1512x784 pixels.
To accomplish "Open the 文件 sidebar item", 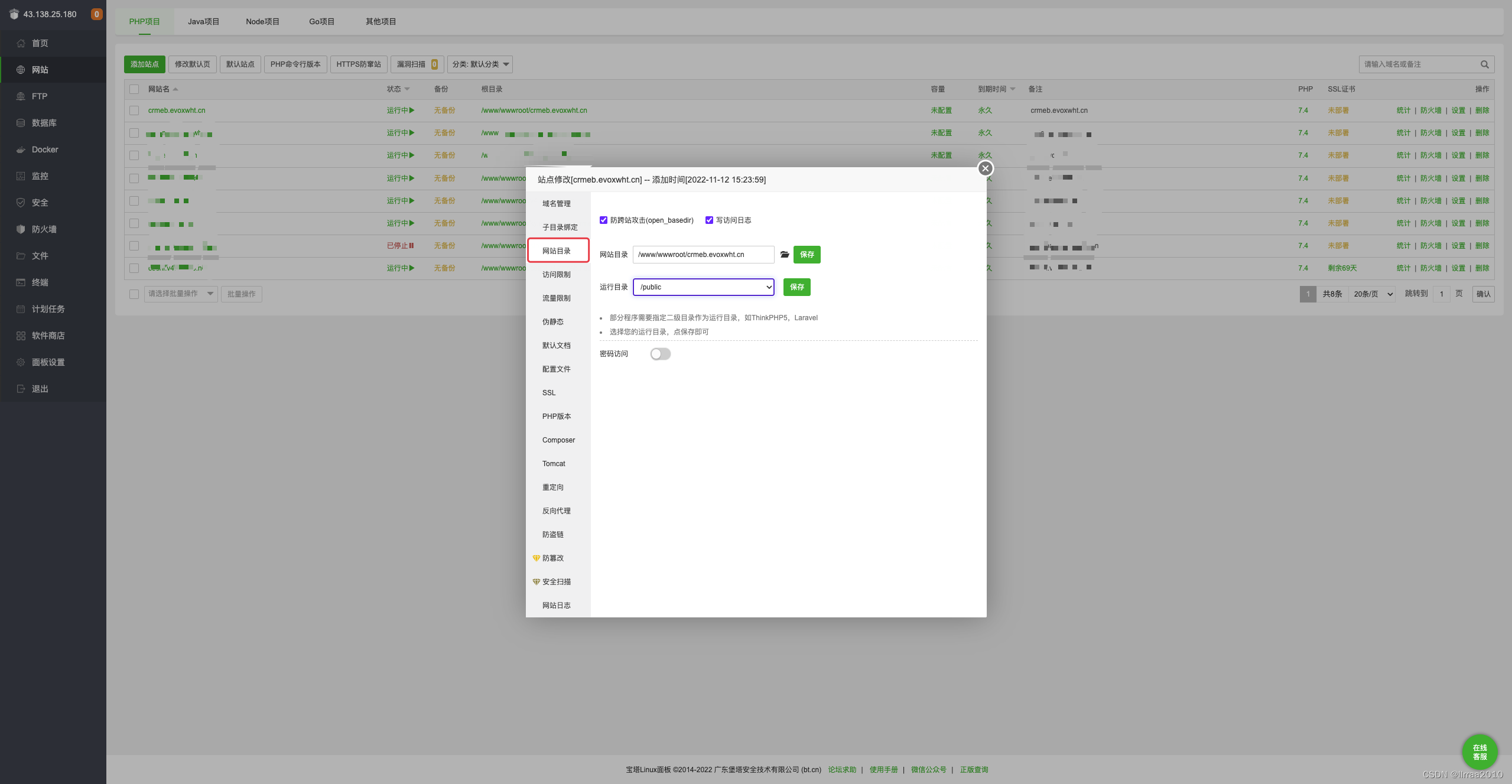I will pos(53,256).
